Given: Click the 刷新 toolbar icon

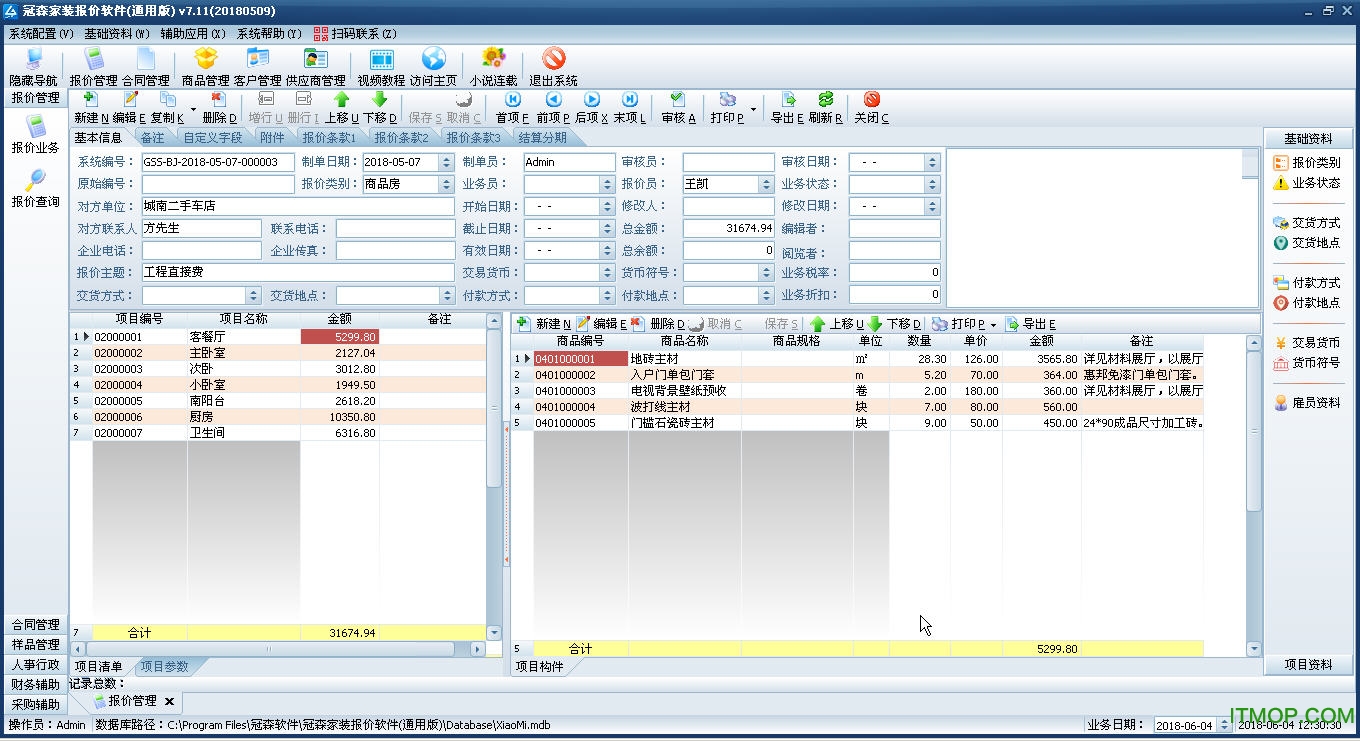Looking at the screenshot, I should pyautogui.click(x=825, y=107).
